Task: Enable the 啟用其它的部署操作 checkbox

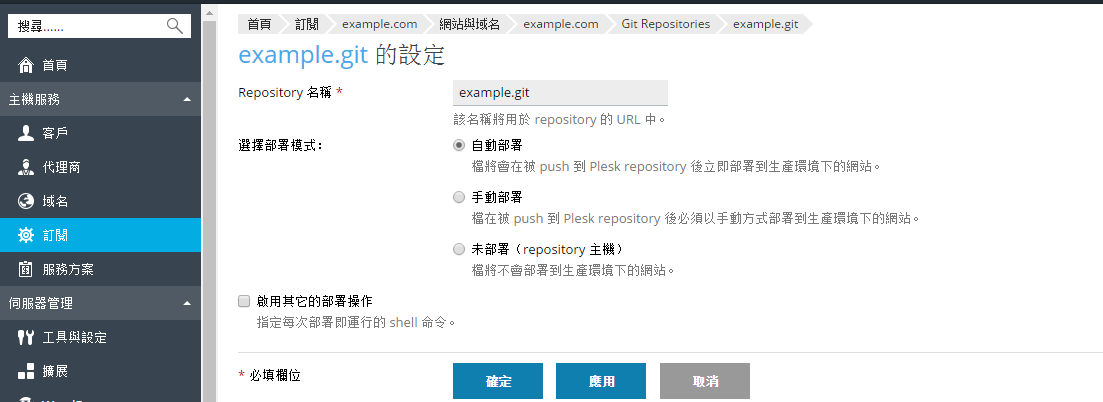Action: (245, 301)
